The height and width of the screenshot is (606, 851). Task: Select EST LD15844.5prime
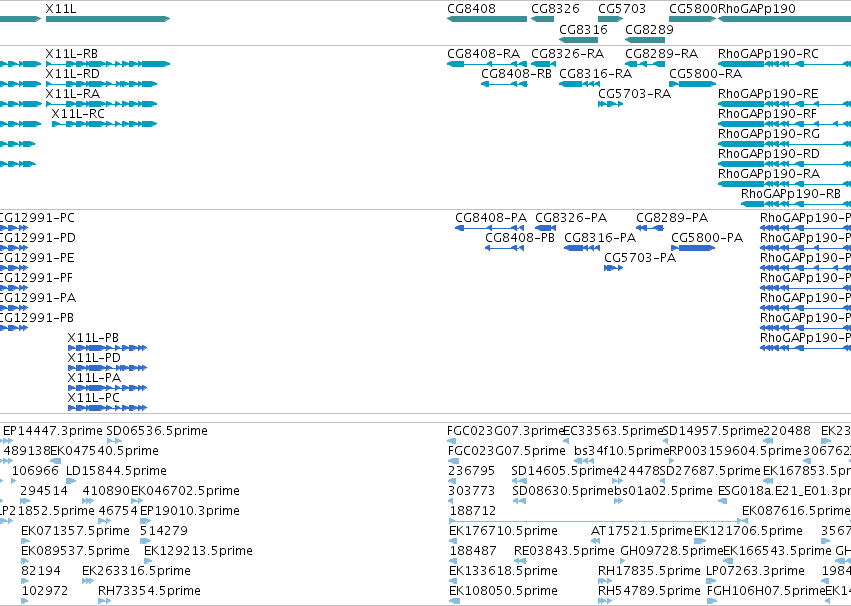click(x=116, y=471)
